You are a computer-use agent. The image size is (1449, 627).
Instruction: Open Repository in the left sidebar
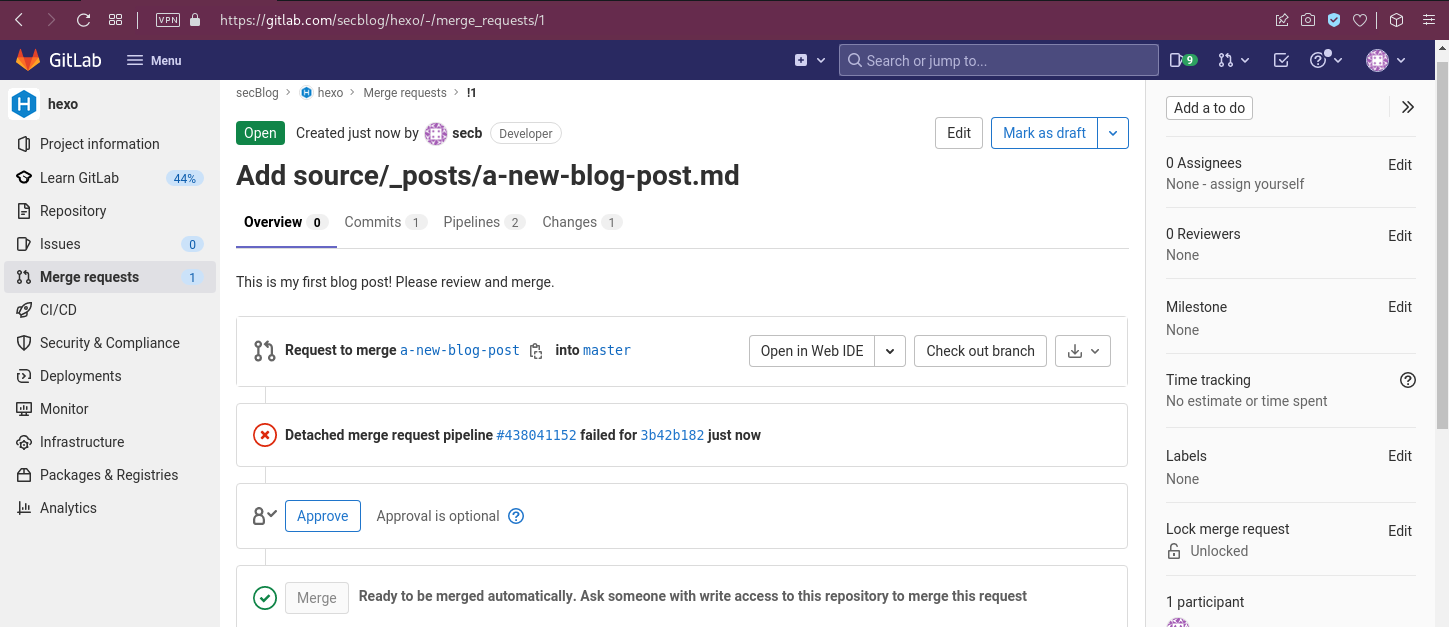coord(73,211)
